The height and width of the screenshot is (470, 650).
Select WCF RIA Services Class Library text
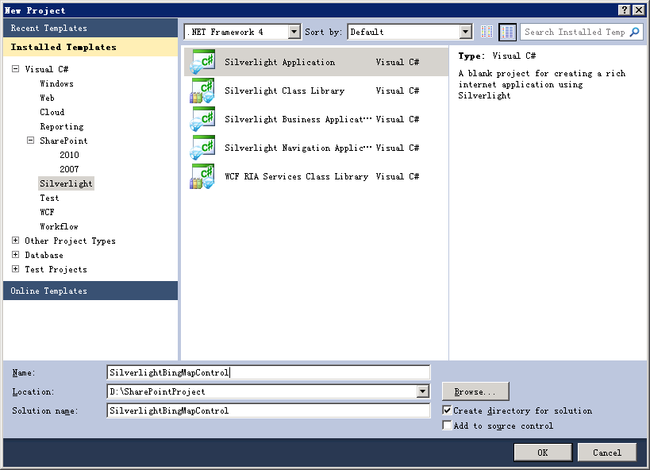pos(296,176)
